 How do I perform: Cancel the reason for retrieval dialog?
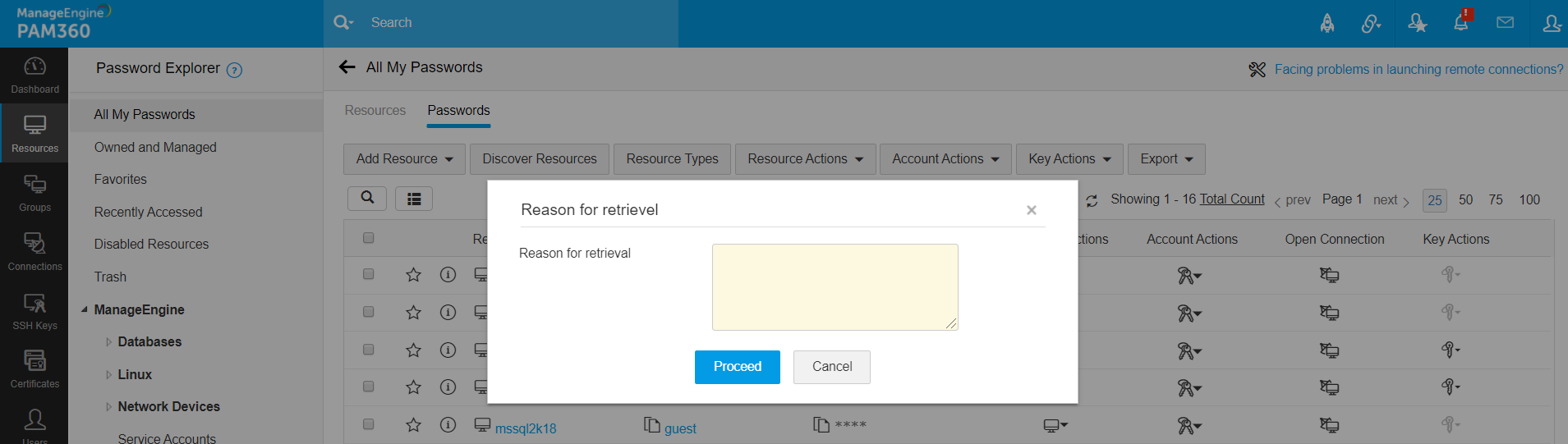(x=831, y=367)
